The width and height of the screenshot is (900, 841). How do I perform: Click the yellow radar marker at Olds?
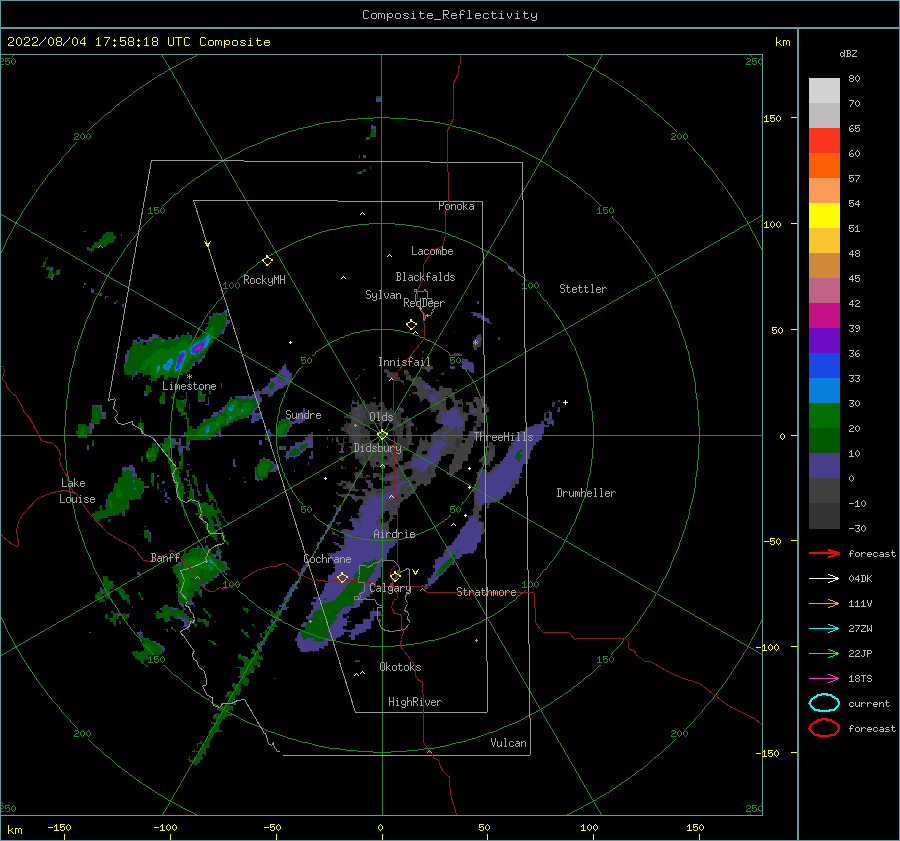click(x=382, y=435)
